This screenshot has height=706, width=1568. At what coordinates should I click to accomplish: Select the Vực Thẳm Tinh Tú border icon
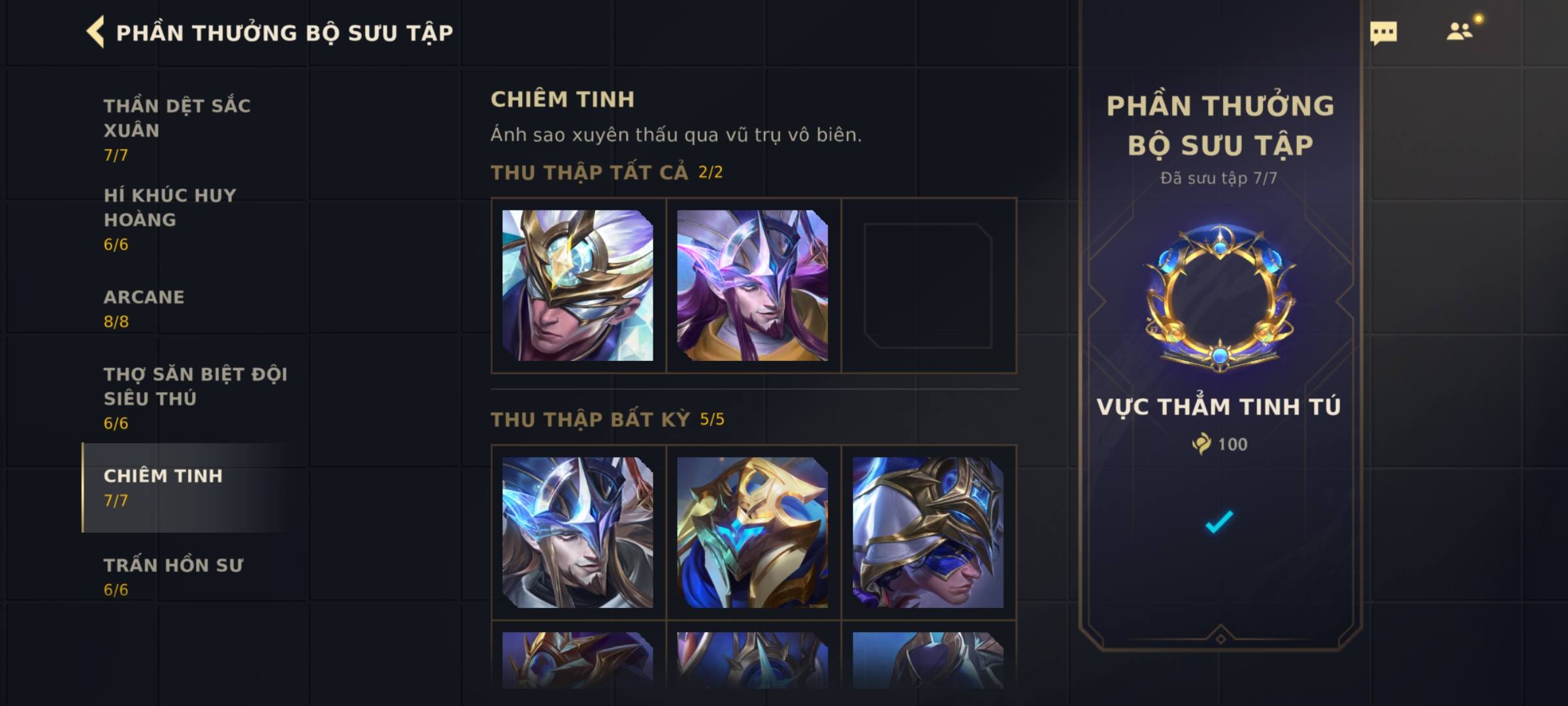click(x=1220, y=299)
